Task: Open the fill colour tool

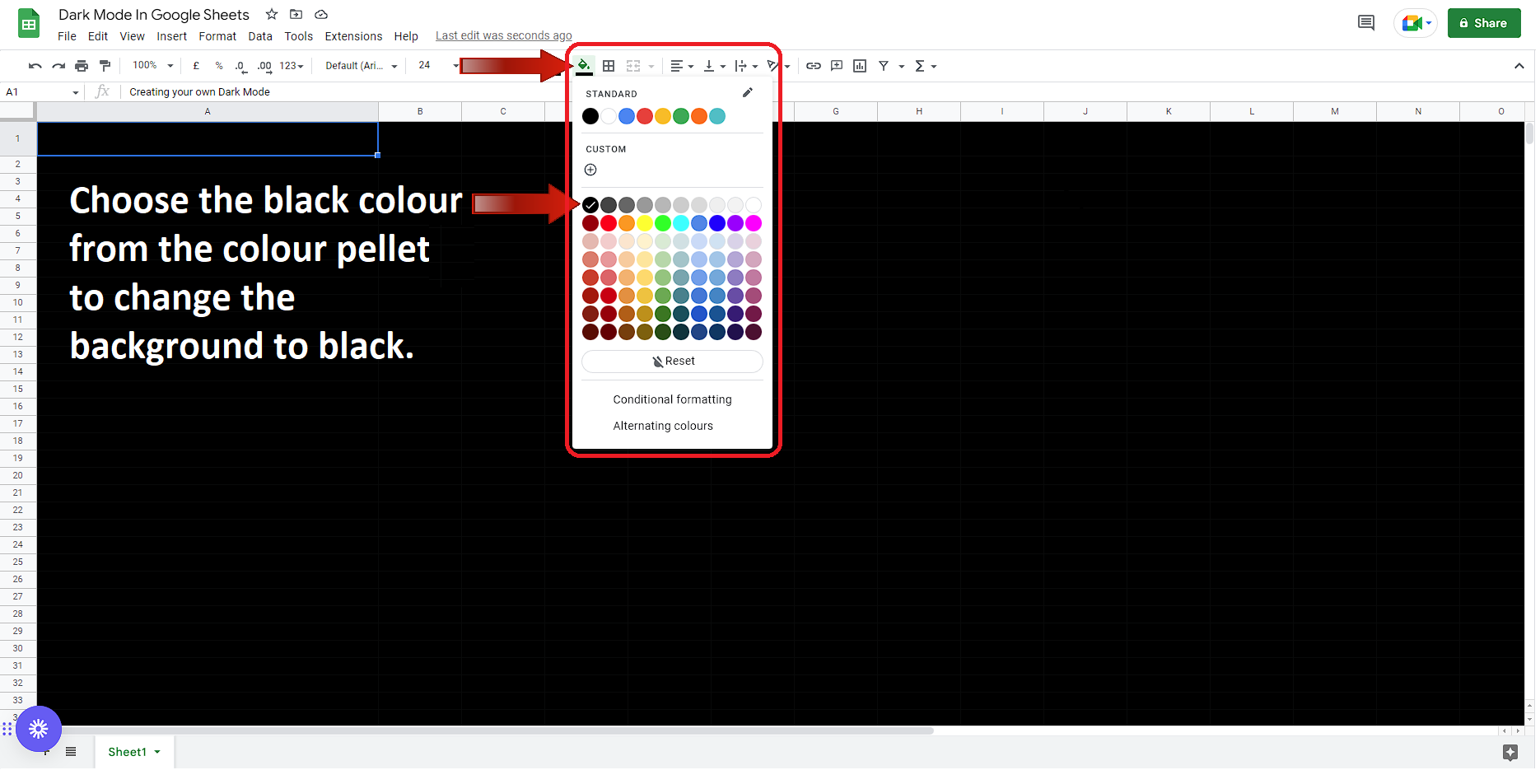Action: [x=584, y=65]
